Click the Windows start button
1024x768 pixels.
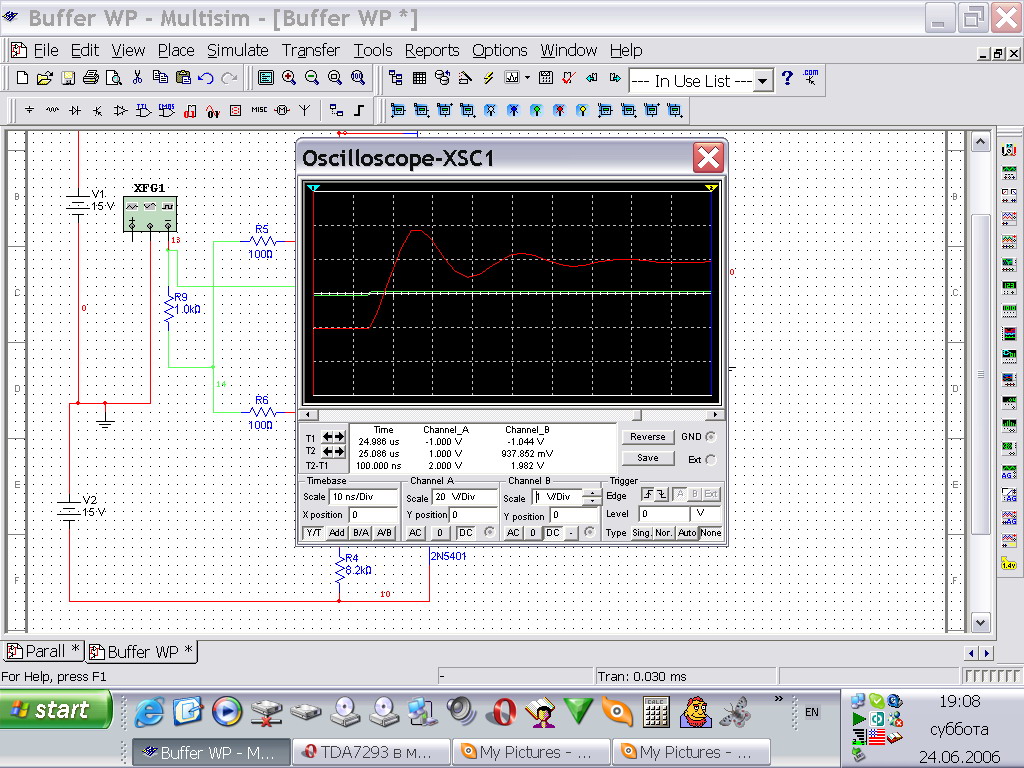(56, 710)
